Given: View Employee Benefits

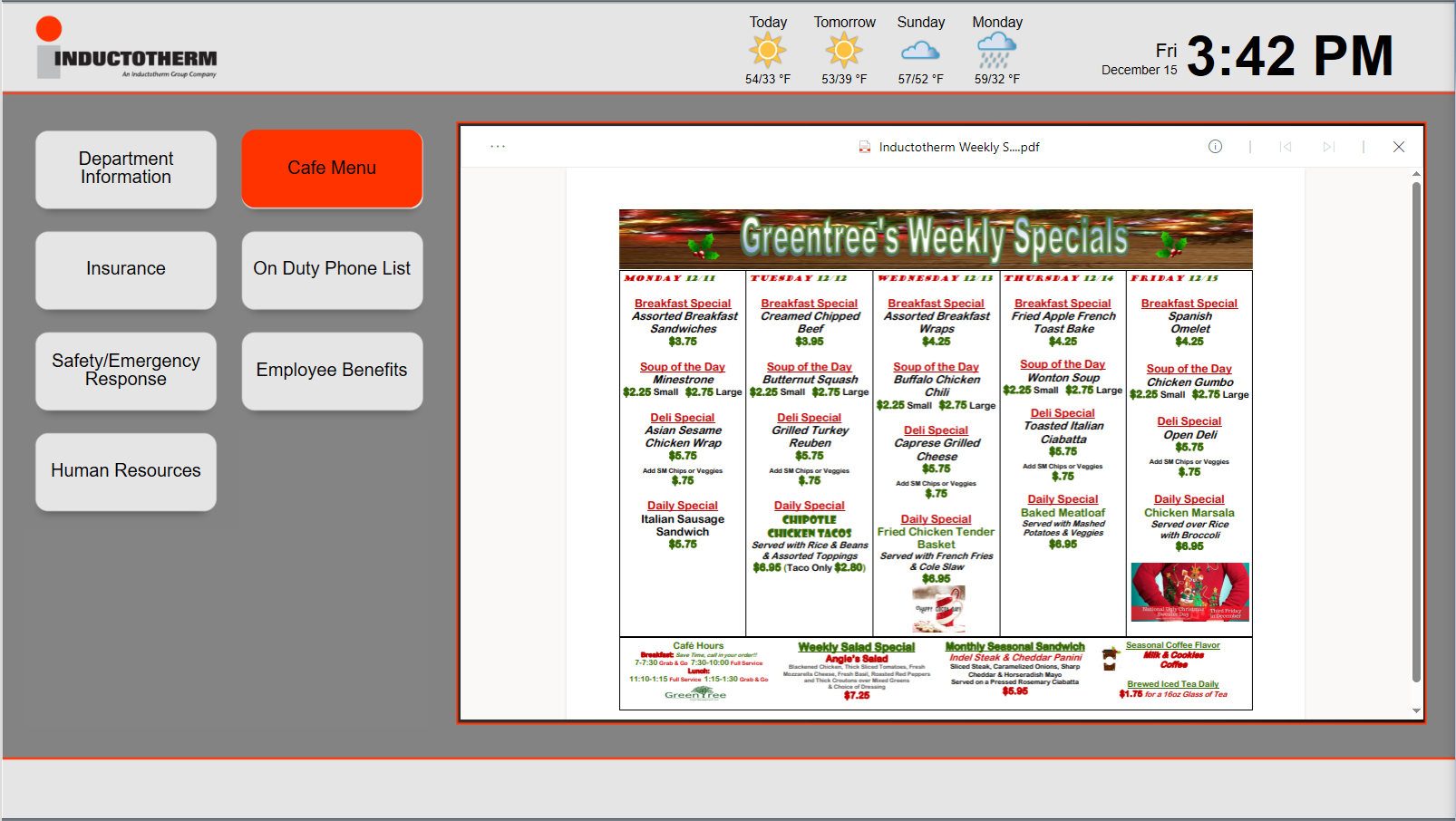Looking at the screenshot, I should pos(332,370).
